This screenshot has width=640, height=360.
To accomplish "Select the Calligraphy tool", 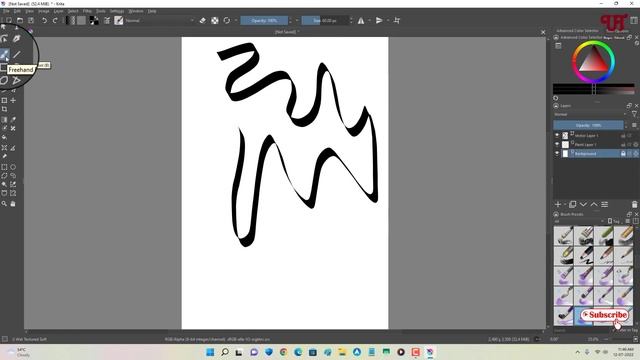I will pos(17,39).
